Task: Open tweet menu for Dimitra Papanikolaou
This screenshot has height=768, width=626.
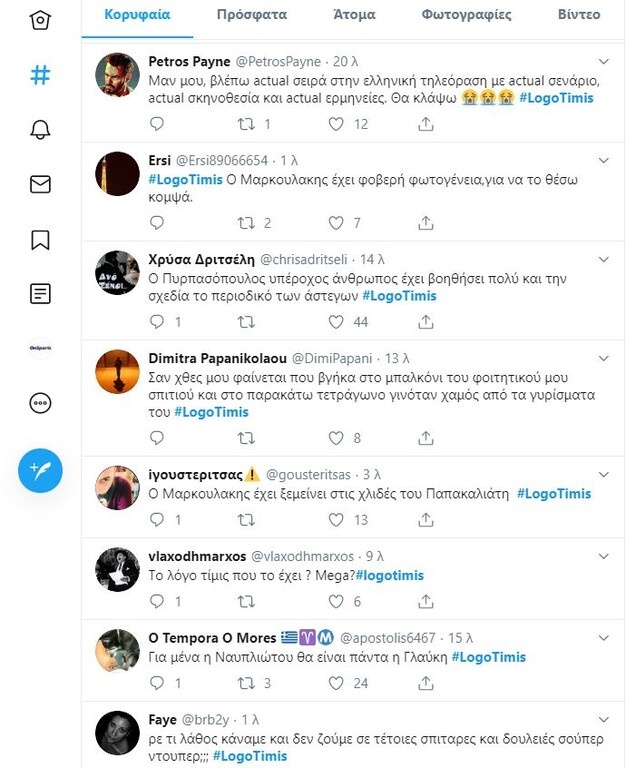Action: (603, 358)
